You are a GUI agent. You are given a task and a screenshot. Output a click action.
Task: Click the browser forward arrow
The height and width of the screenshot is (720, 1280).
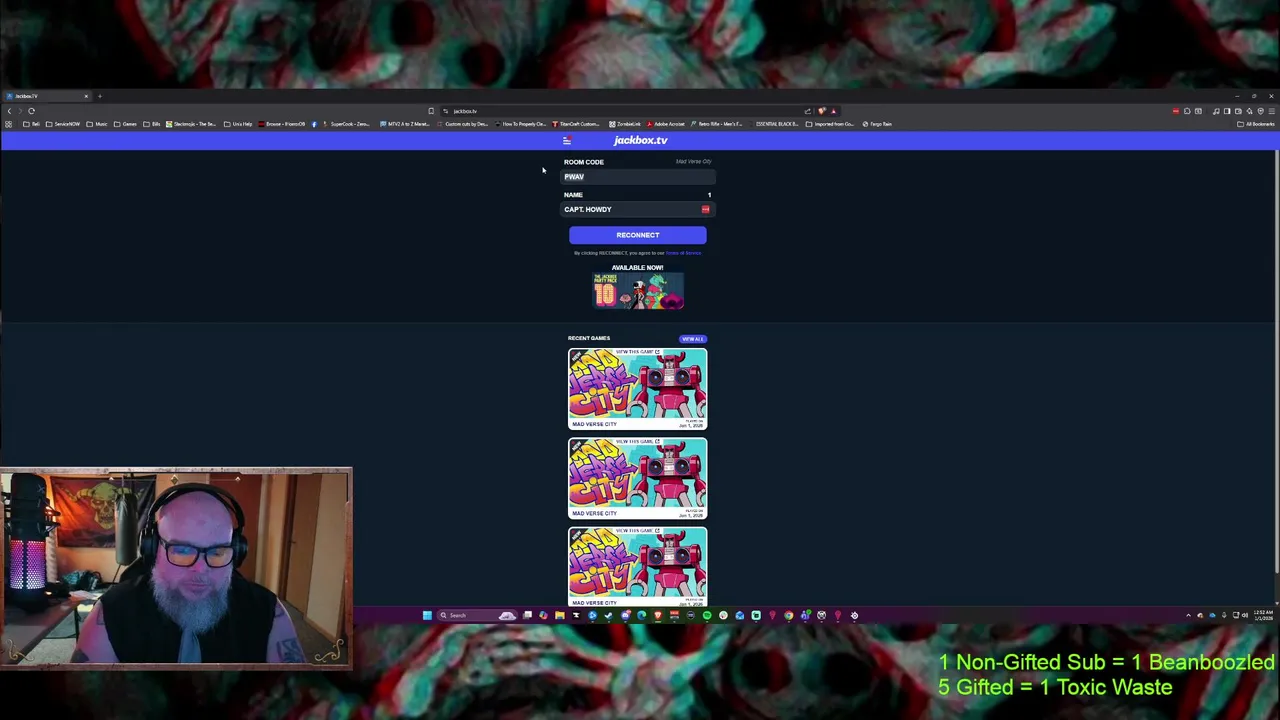(x=20, y=111)
